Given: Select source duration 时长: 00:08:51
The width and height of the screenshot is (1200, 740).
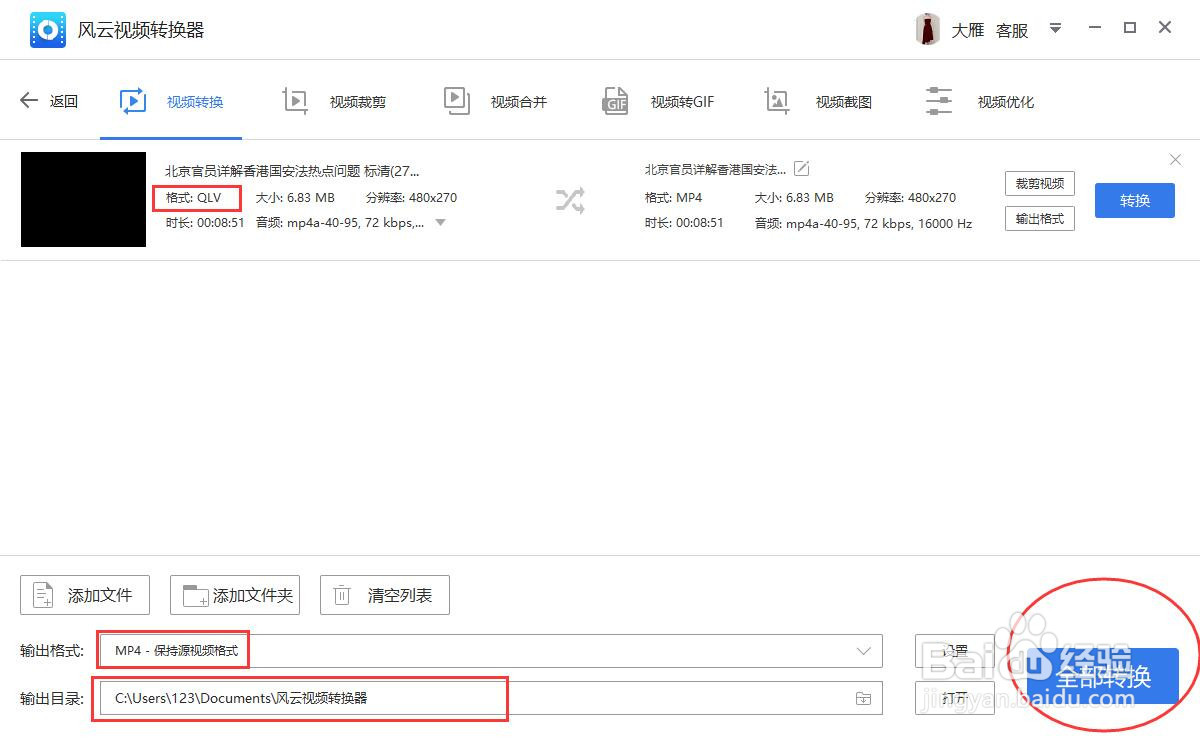Looking at the screenshot, I should 205,223.
